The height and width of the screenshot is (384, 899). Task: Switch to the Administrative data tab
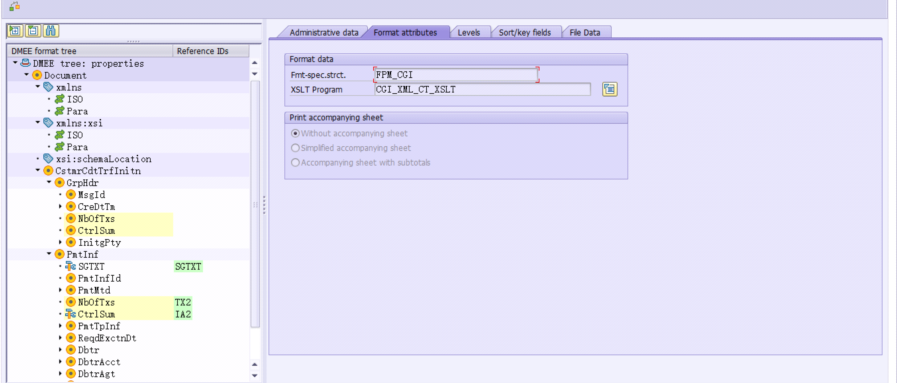point(323,33)
